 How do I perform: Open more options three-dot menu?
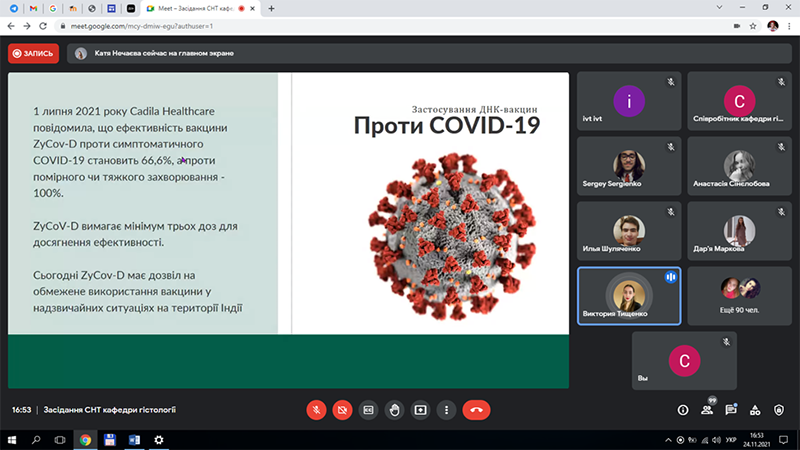(x=446, y=409)
